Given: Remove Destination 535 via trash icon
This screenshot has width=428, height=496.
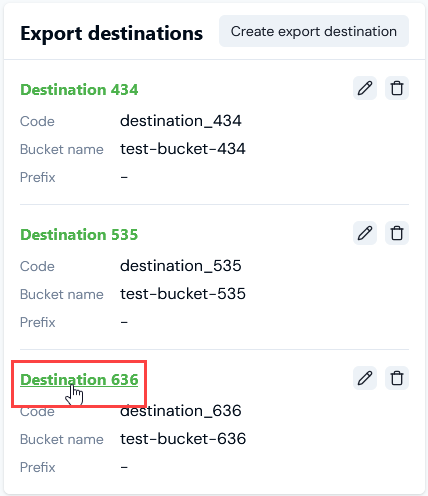Looking at the screenshot, I should pyautogui.click(x=397, y=233).
